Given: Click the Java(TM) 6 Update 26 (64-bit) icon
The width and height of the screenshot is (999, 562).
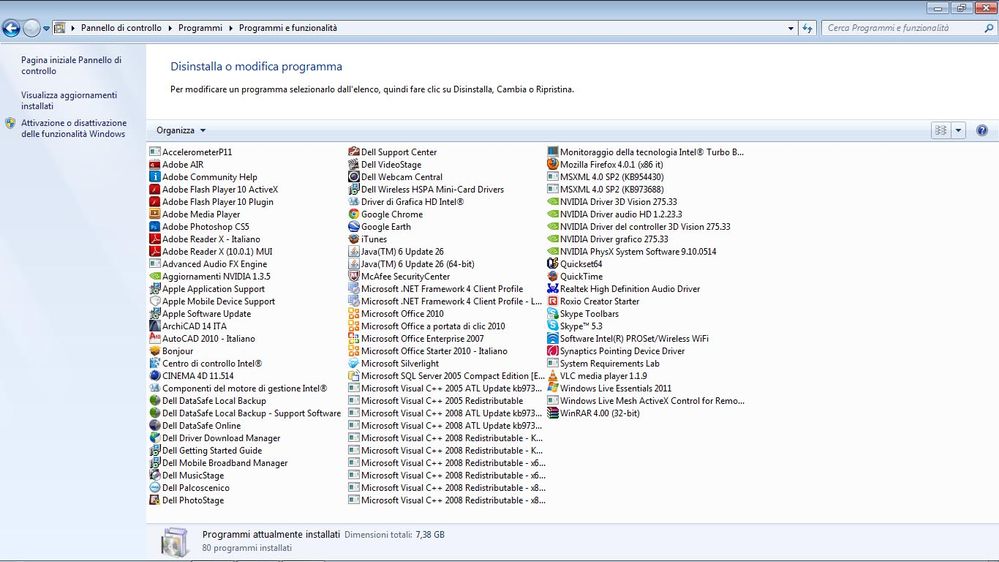Looking at the screenshot, I should 354,264.
